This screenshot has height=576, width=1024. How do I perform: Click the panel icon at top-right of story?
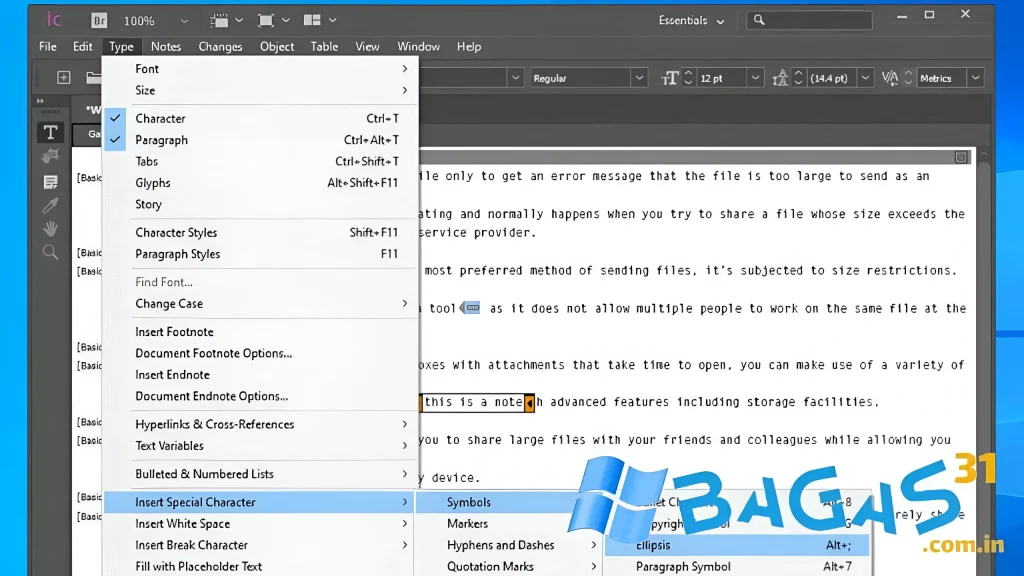point(961,157)
